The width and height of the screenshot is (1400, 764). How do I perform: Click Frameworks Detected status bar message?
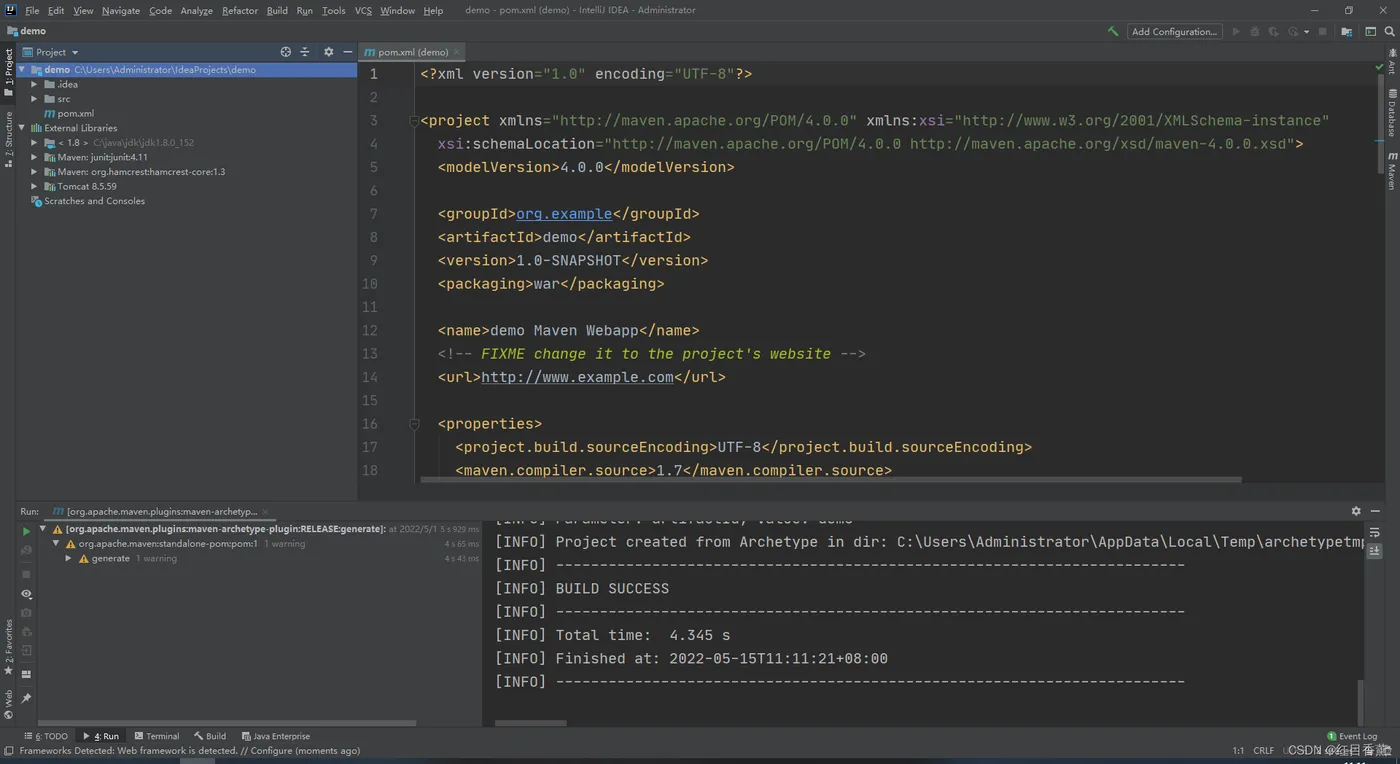[189, 750]
